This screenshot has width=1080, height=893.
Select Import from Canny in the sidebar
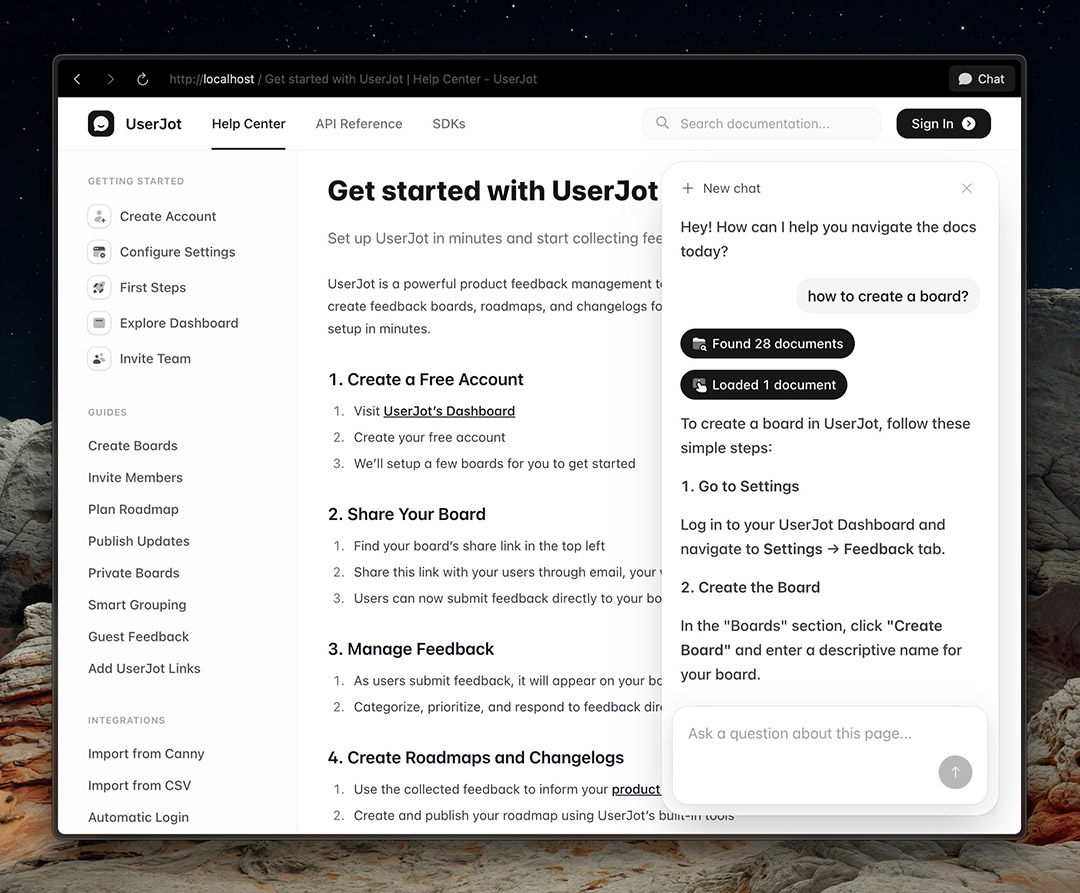[x=146, y=753]
